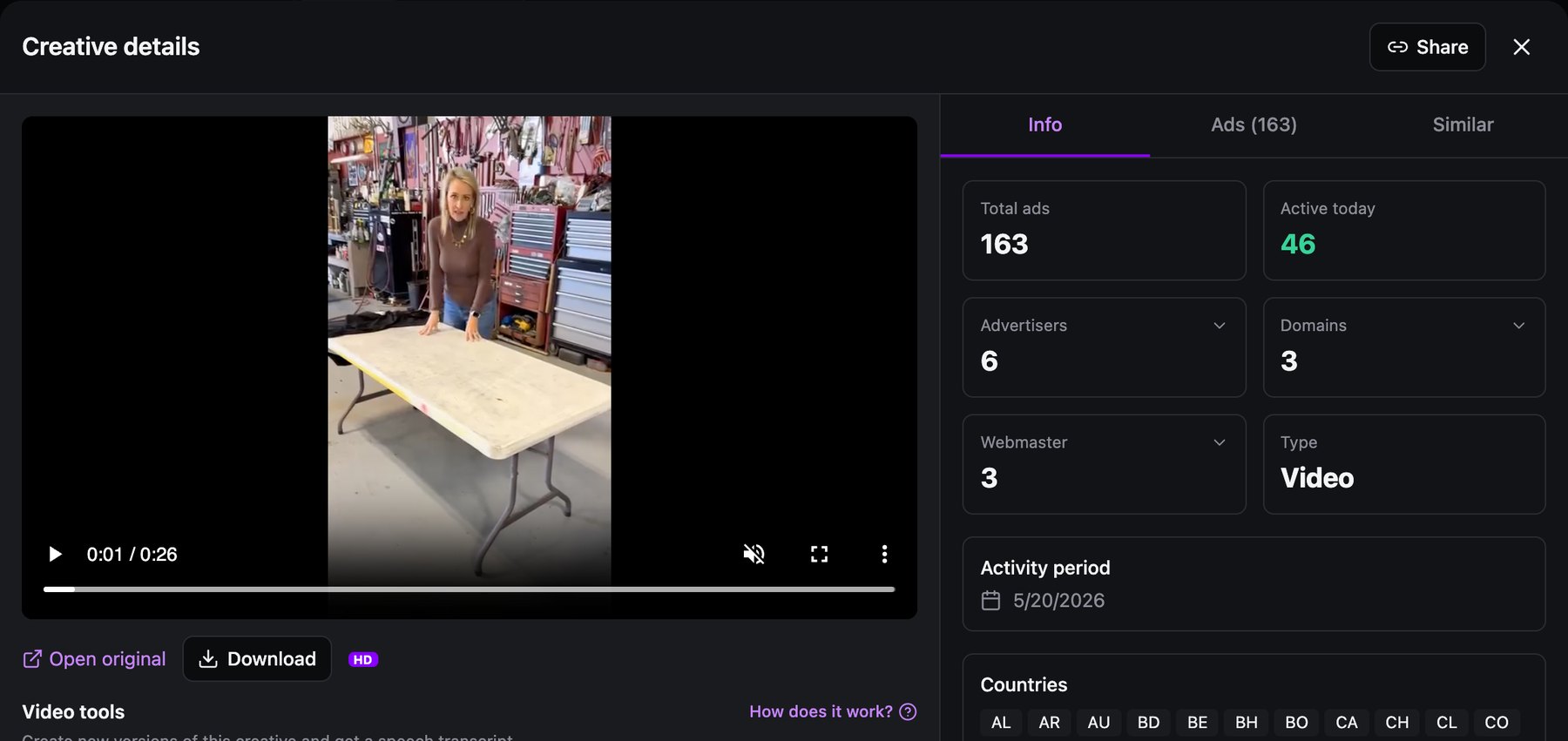Click the Activity period calendar icon

tap(990, 600)
